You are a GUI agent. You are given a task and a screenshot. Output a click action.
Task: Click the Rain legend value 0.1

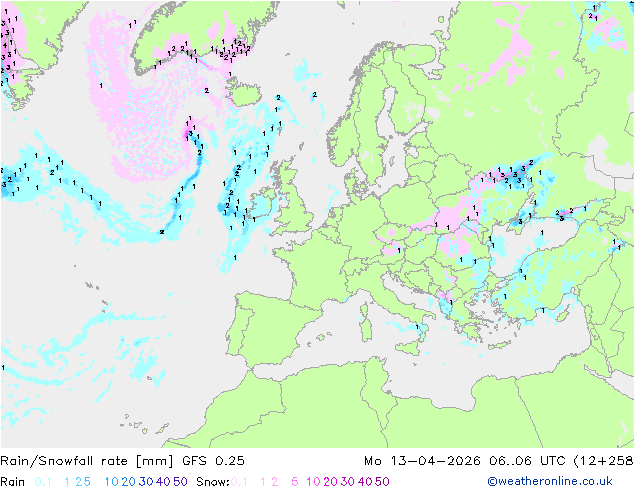[x=43, y=482]
